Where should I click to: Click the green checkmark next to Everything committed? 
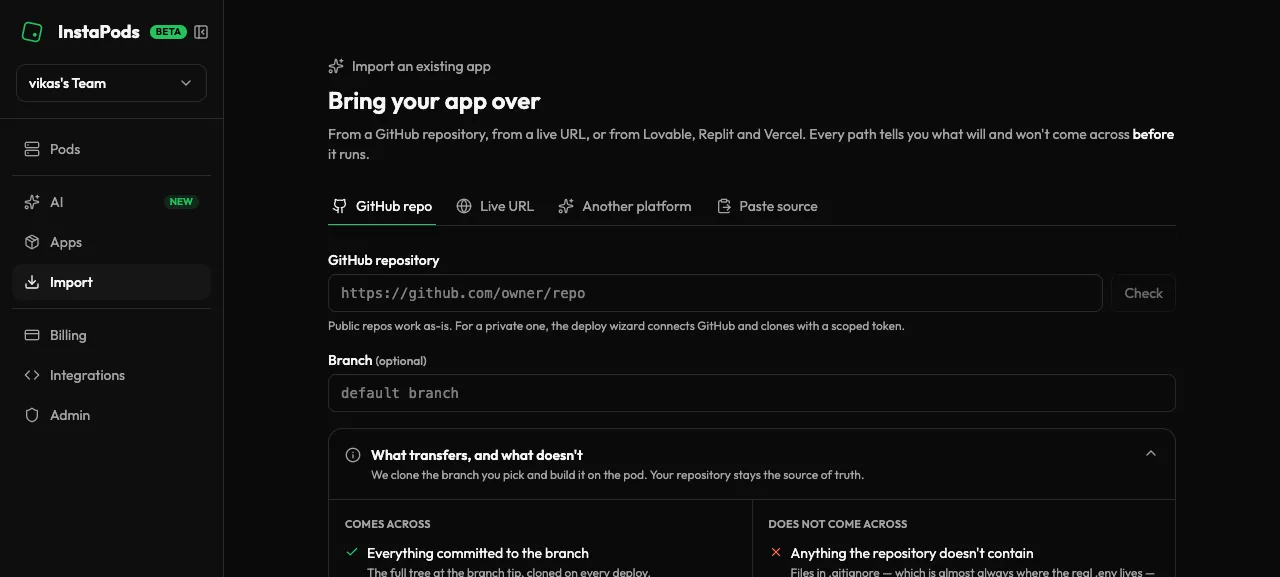coord(352,552)
